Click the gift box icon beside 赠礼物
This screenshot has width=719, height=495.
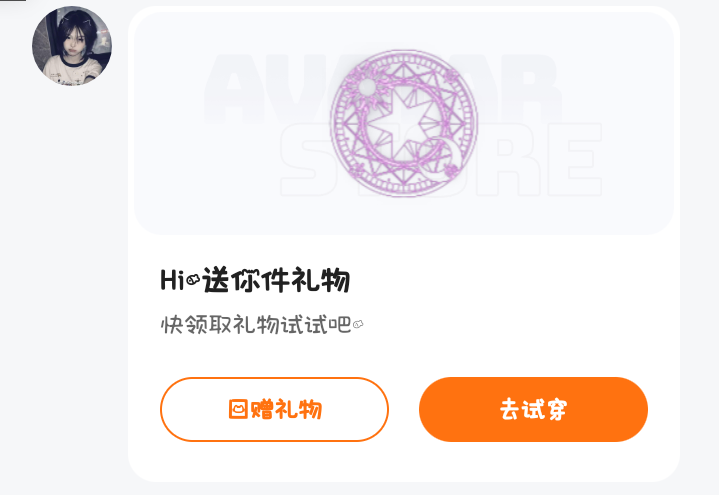point(238,409)
